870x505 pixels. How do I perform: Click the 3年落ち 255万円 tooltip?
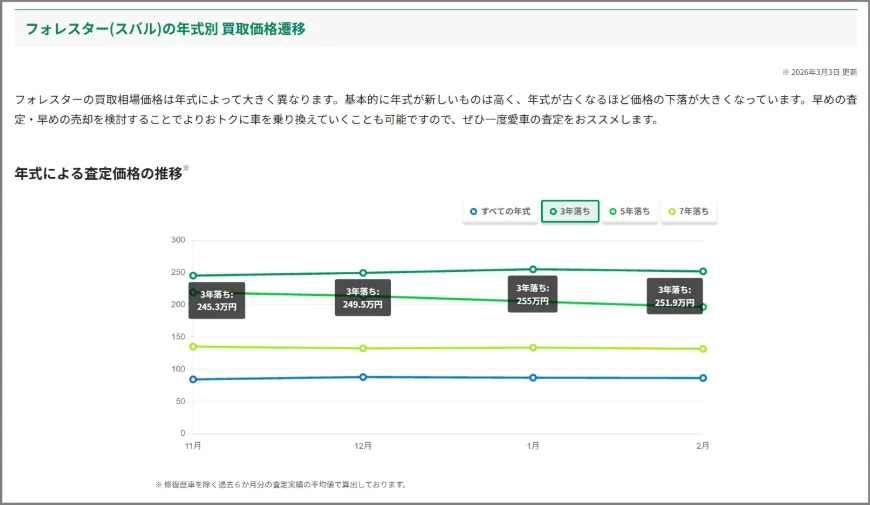(533, 294)
